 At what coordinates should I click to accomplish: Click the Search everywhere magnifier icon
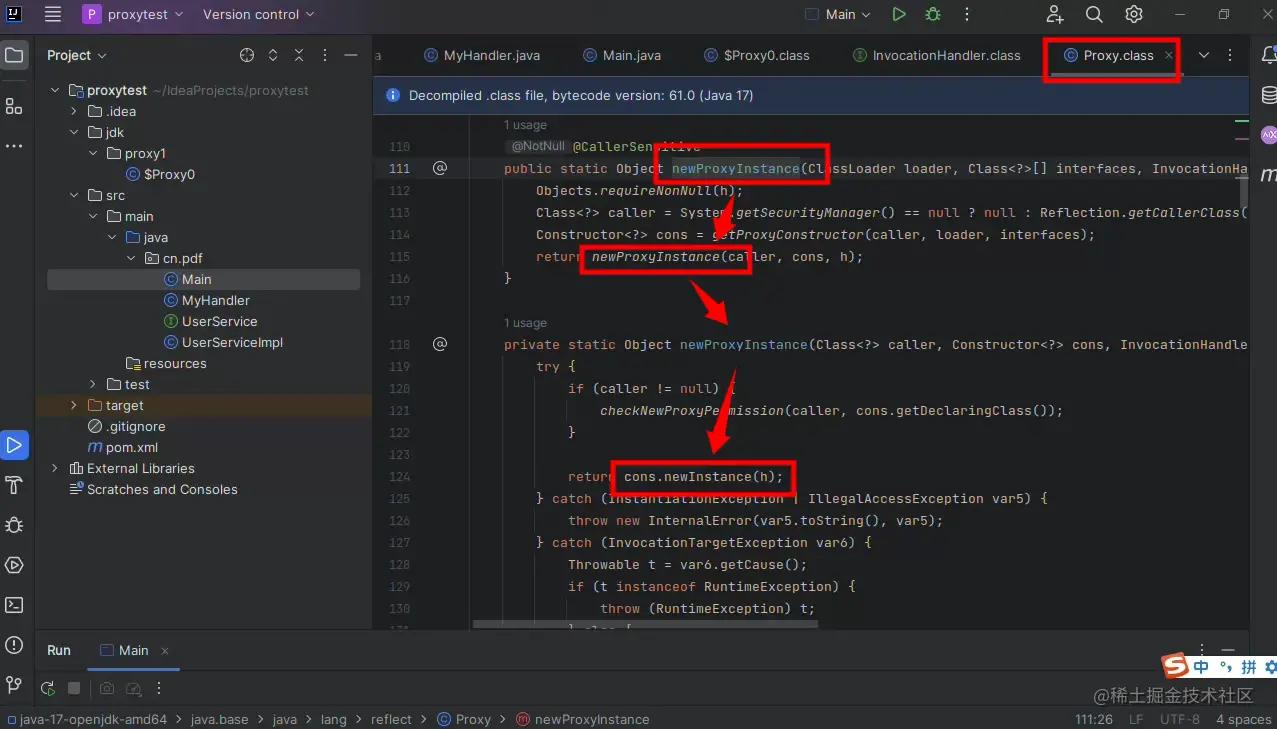pos(1093,14)
